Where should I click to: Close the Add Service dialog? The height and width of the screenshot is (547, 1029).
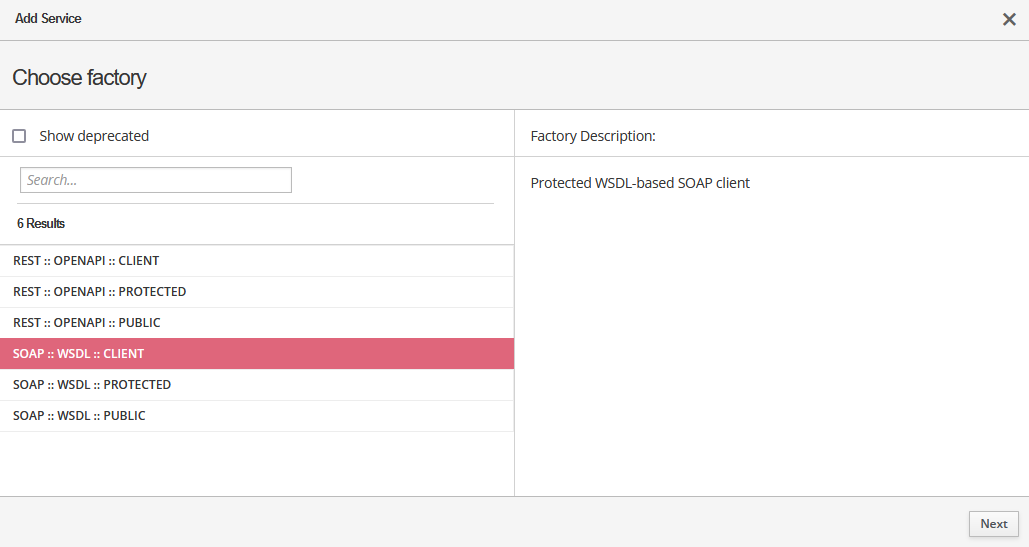point(1009,19)
